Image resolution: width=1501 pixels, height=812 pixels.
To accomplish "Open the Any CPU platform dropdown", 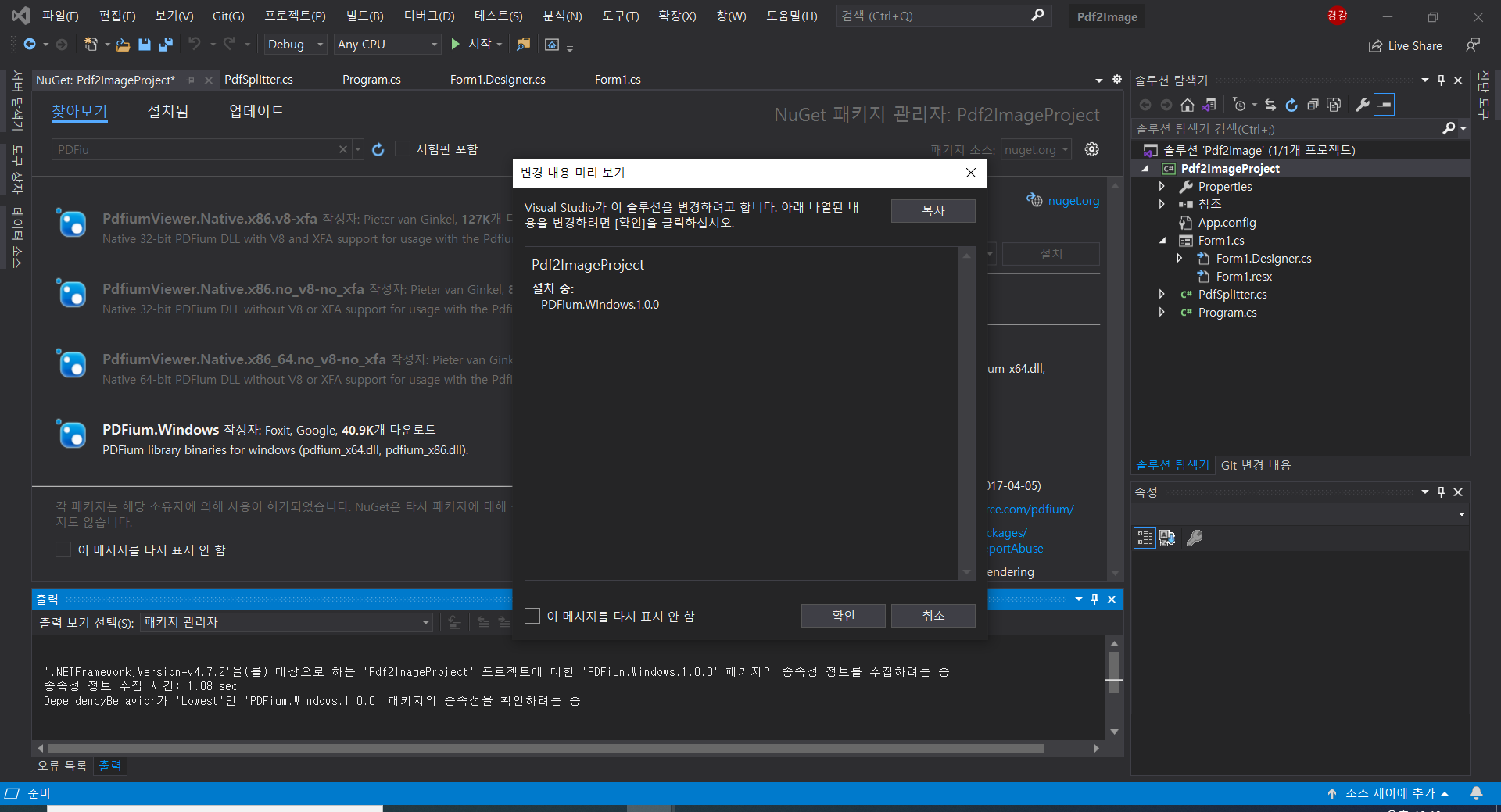I will 387,45.
